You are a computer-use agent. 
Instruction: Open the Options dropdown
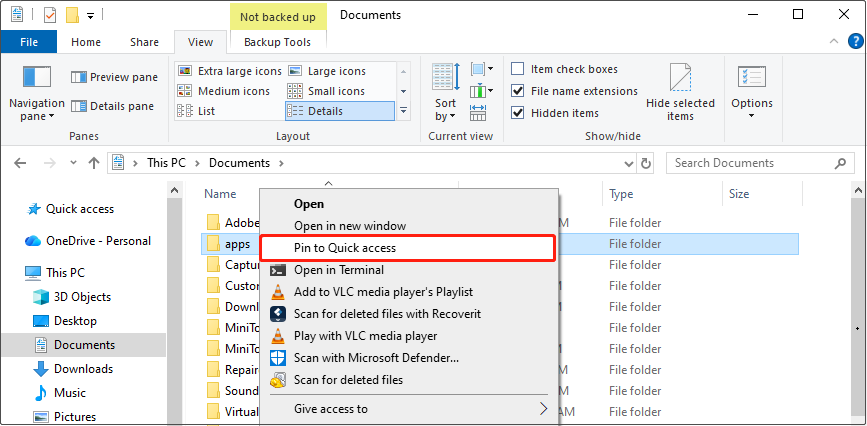(x=752, y=92)
